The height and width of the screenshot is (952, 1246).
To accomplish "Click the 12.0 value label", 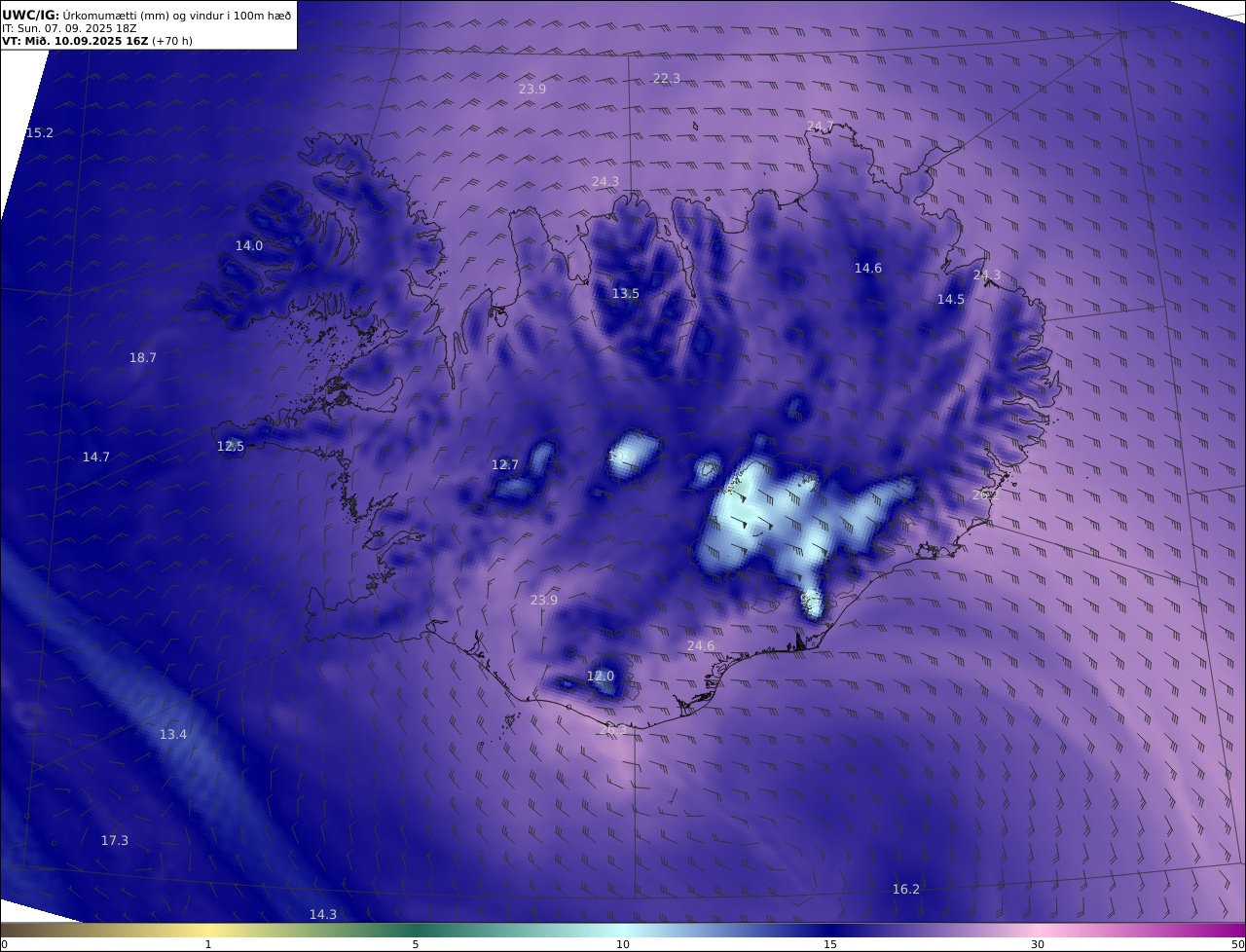I will (601, 676).
